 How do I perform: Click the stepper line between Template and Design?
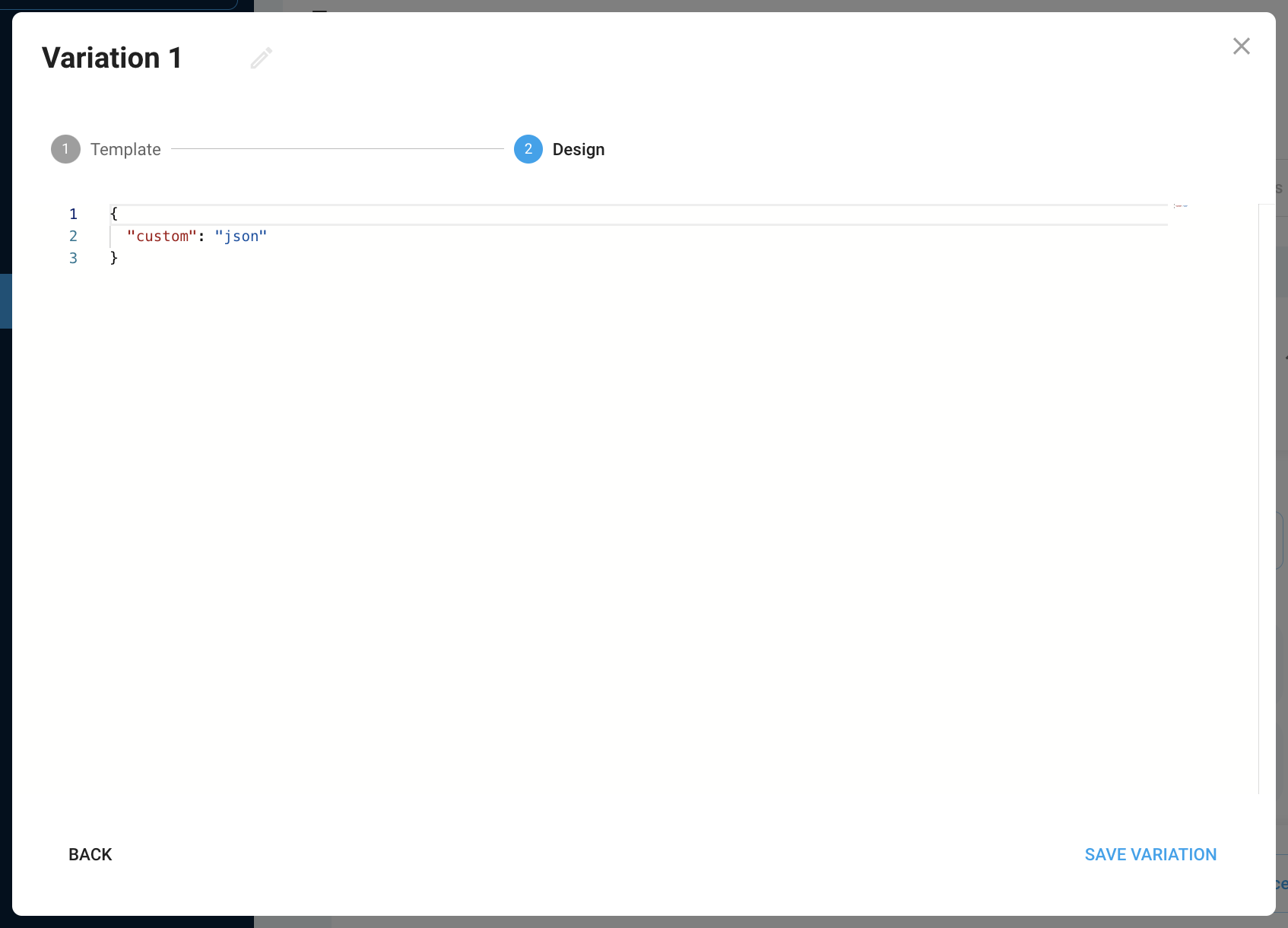(337, 149)
